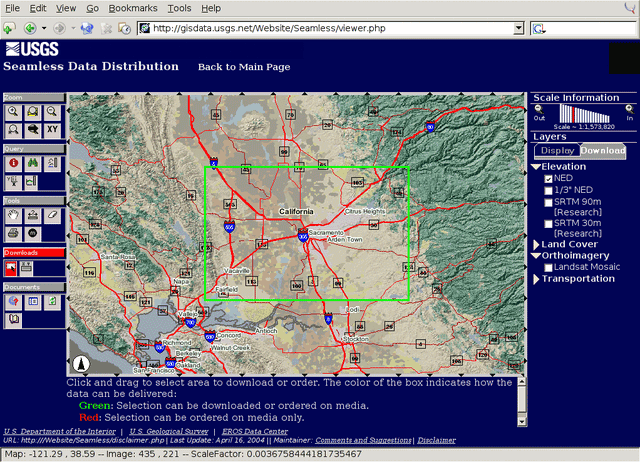
Task: Click the Scale Information zoom Out magnifier
Action: pyautogui.click(x=540, y=109)
